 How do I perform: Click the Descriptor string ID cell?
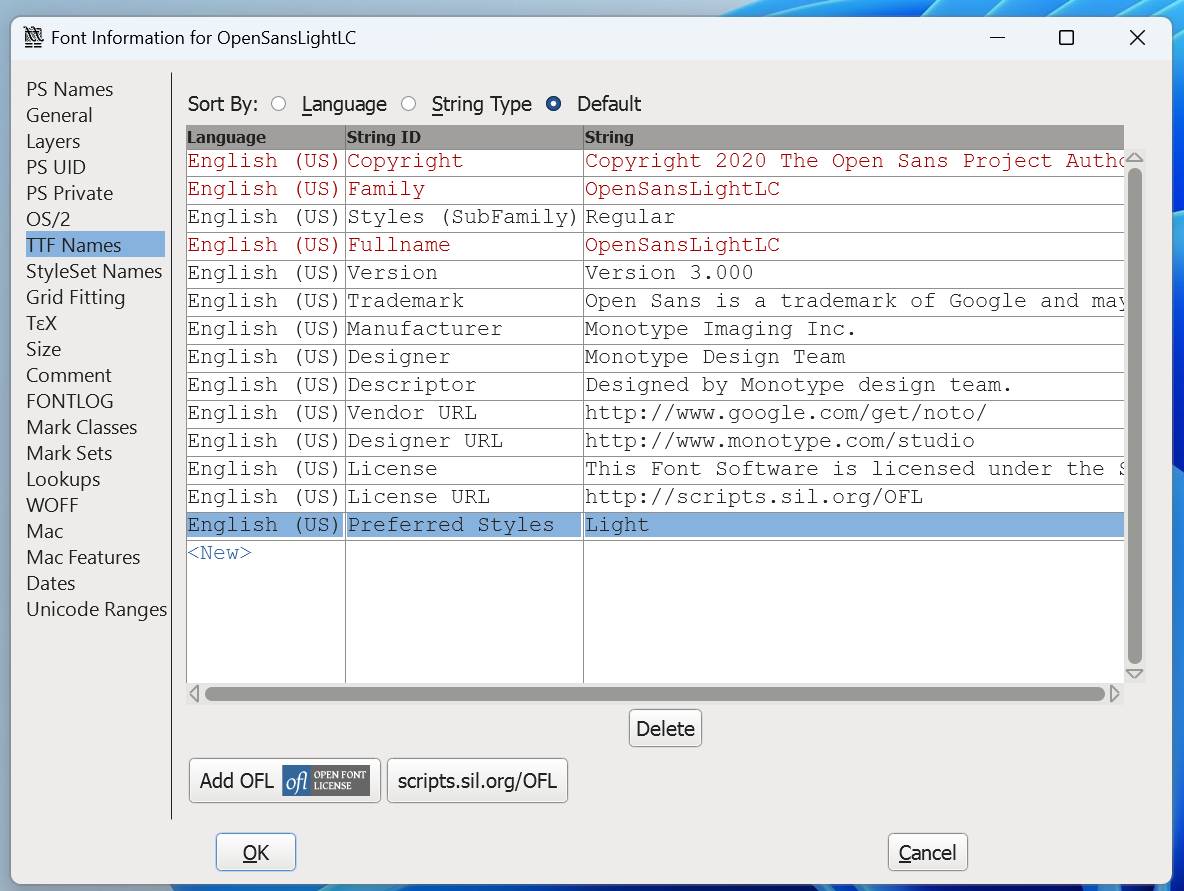point(464,385)
